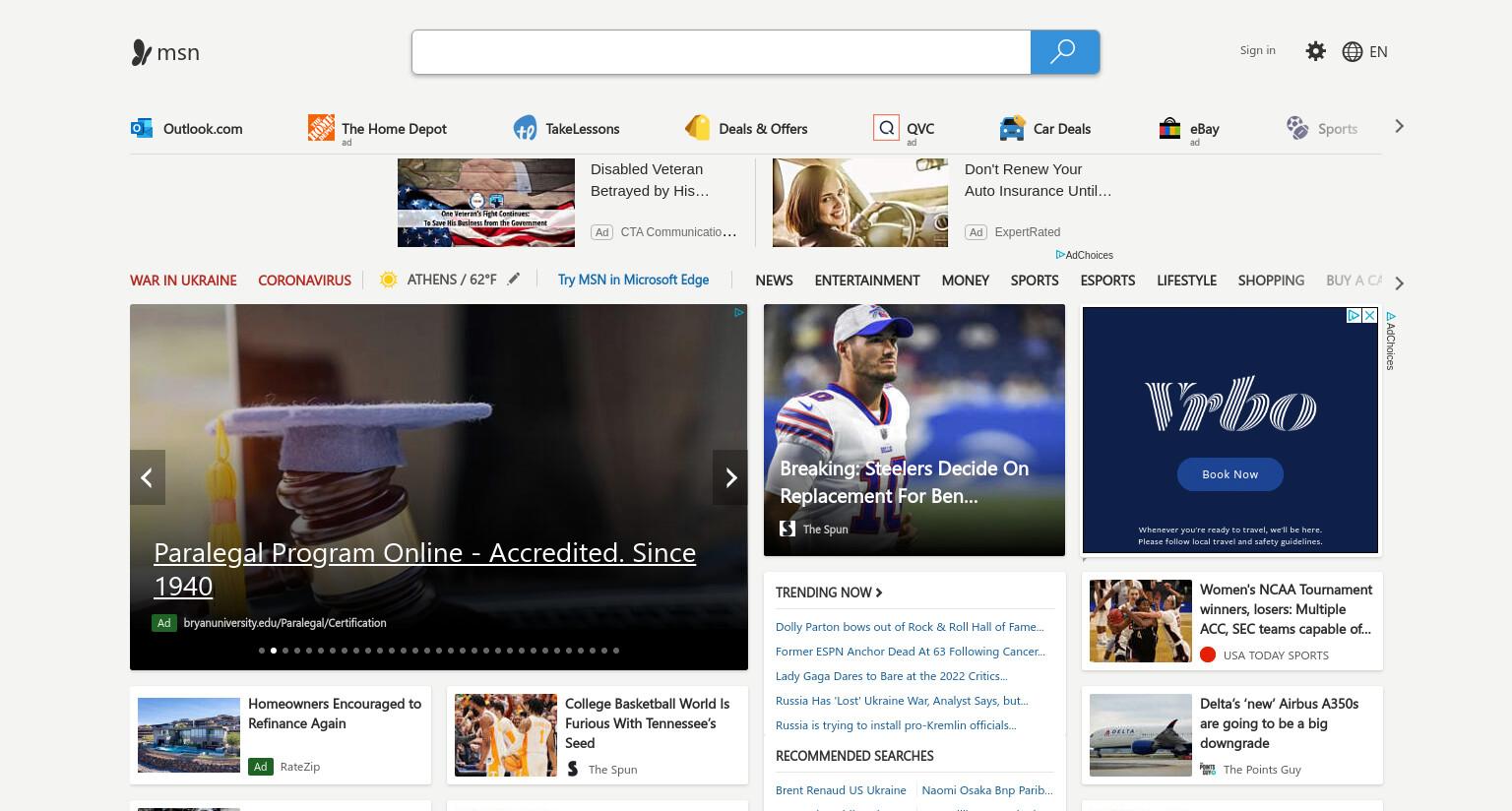Click the QVC icon
The width and height of the screenshot is (1512, 811).
point(886,128)
